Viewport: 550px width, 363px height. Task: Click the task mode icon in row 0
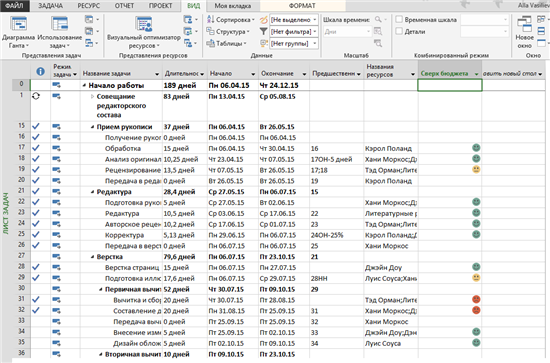(x=56, y=85)
